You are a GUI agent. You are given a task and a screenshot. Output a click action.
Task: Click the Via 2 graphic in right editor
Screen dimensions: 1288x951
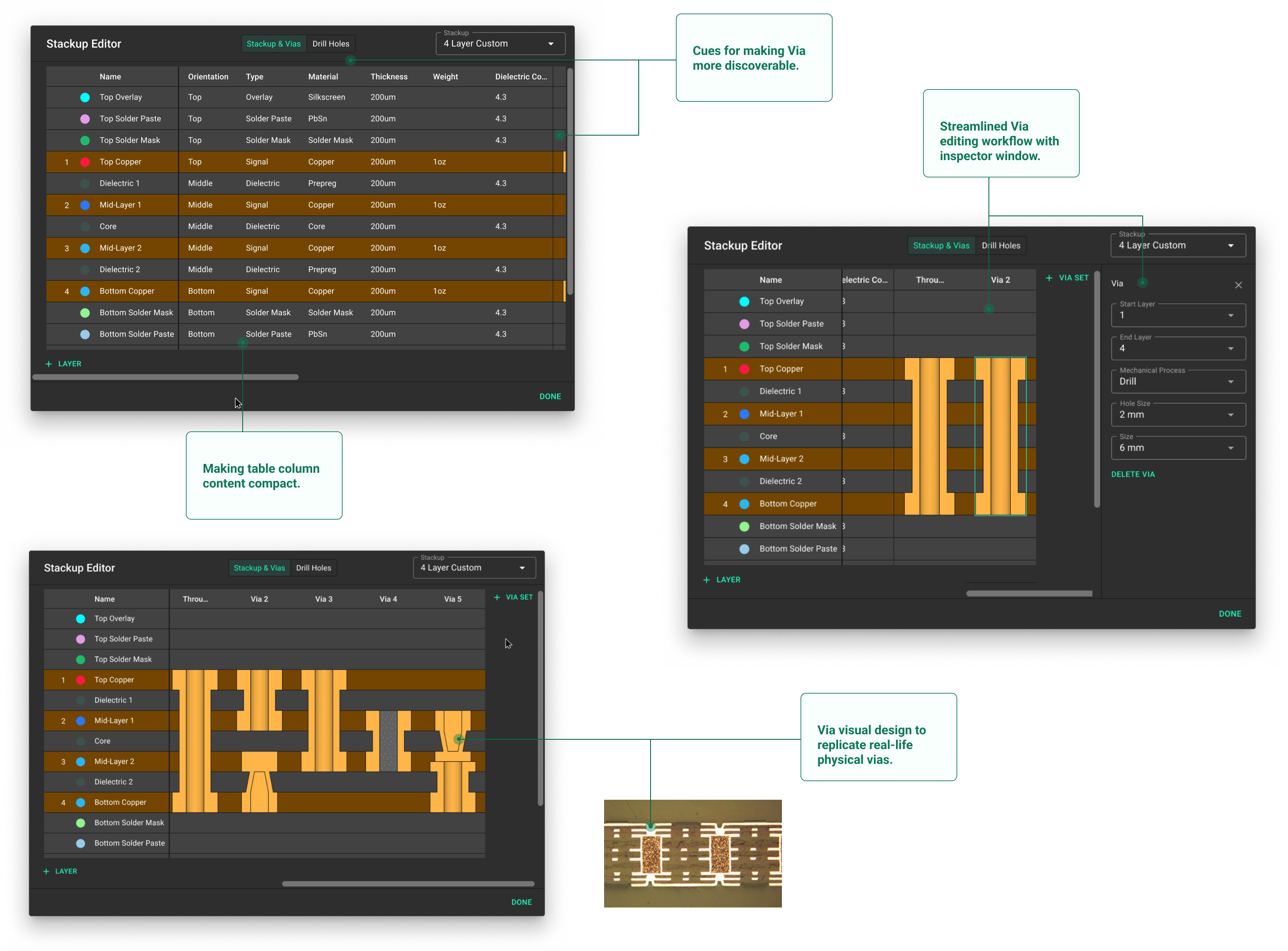pyautogui.click(x=1000, y=436)
